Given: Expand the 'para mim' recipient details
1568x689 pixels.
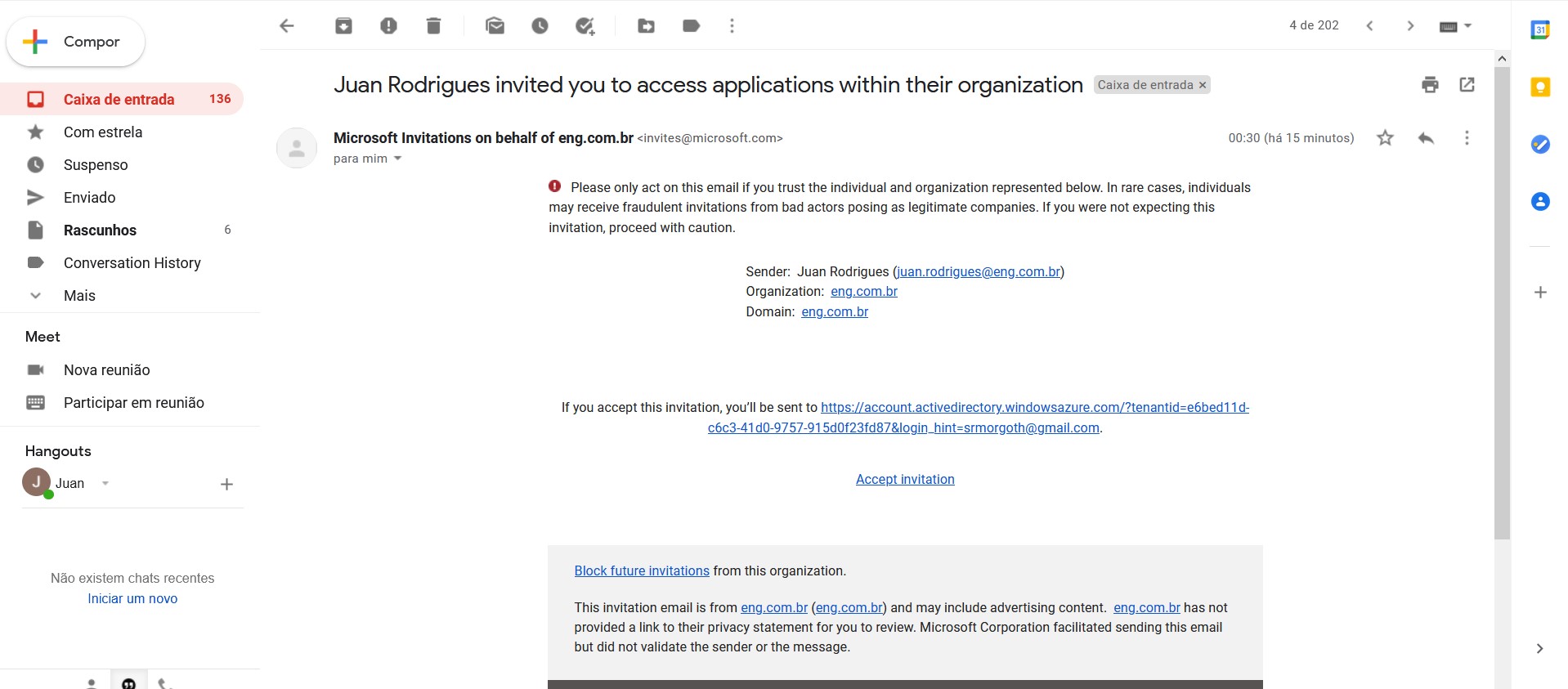Looking at the screenshot, I should 398,159.
